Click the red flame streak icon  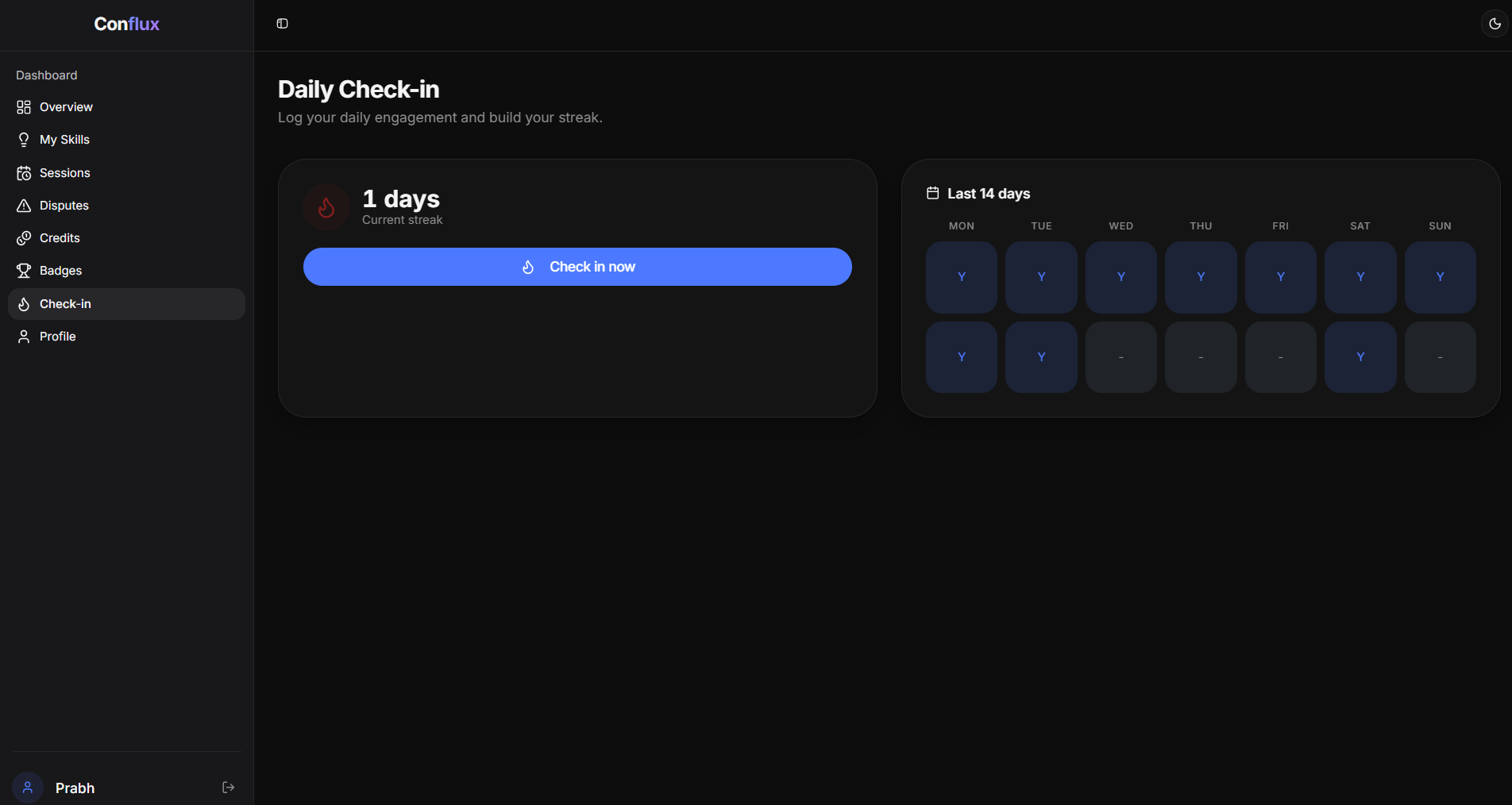(326, 207)
